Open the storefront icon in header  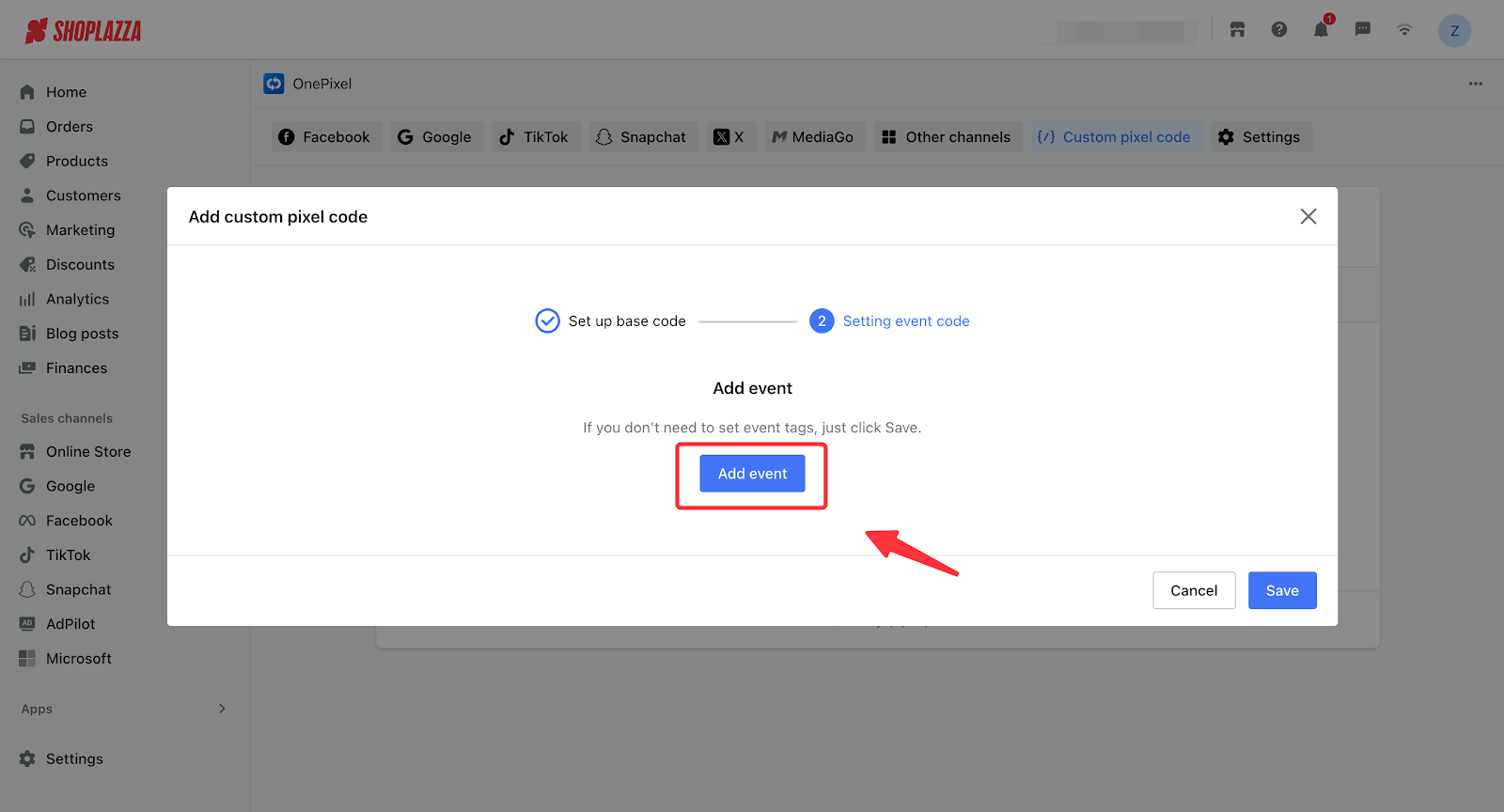pyautogui.click(x=1237, y=30)
